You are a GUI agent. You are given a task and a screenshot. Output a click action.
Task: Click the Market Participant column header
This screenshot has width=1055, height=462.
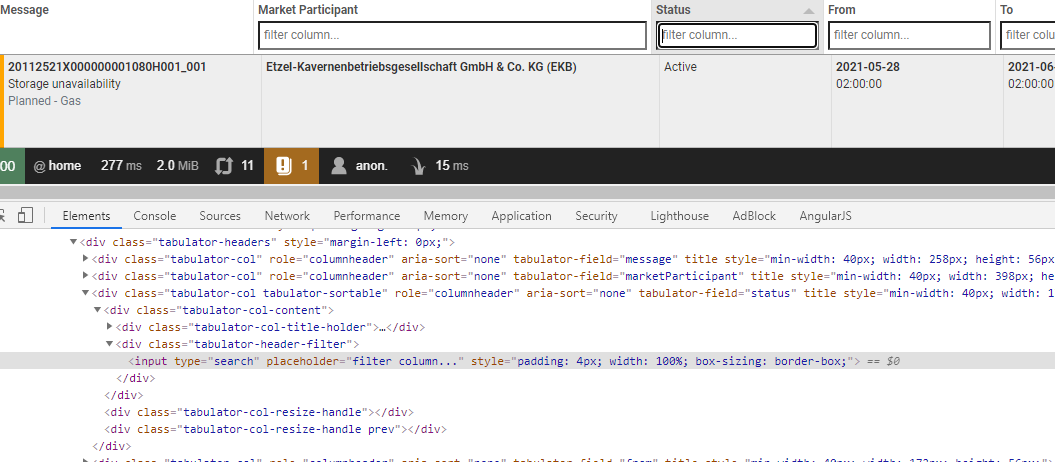pos(308,10)
